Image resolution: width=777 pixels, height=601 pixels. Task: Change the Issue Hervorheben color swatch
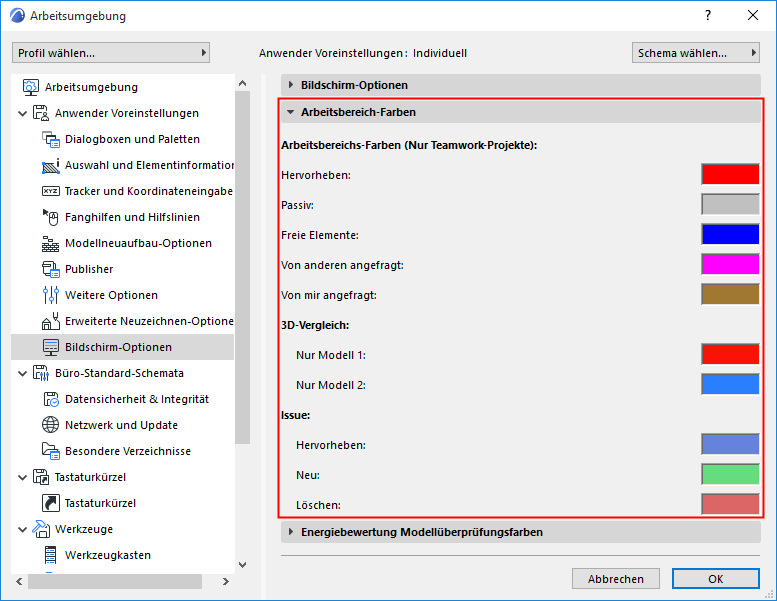pyautogui.click(x=730, y=444)
